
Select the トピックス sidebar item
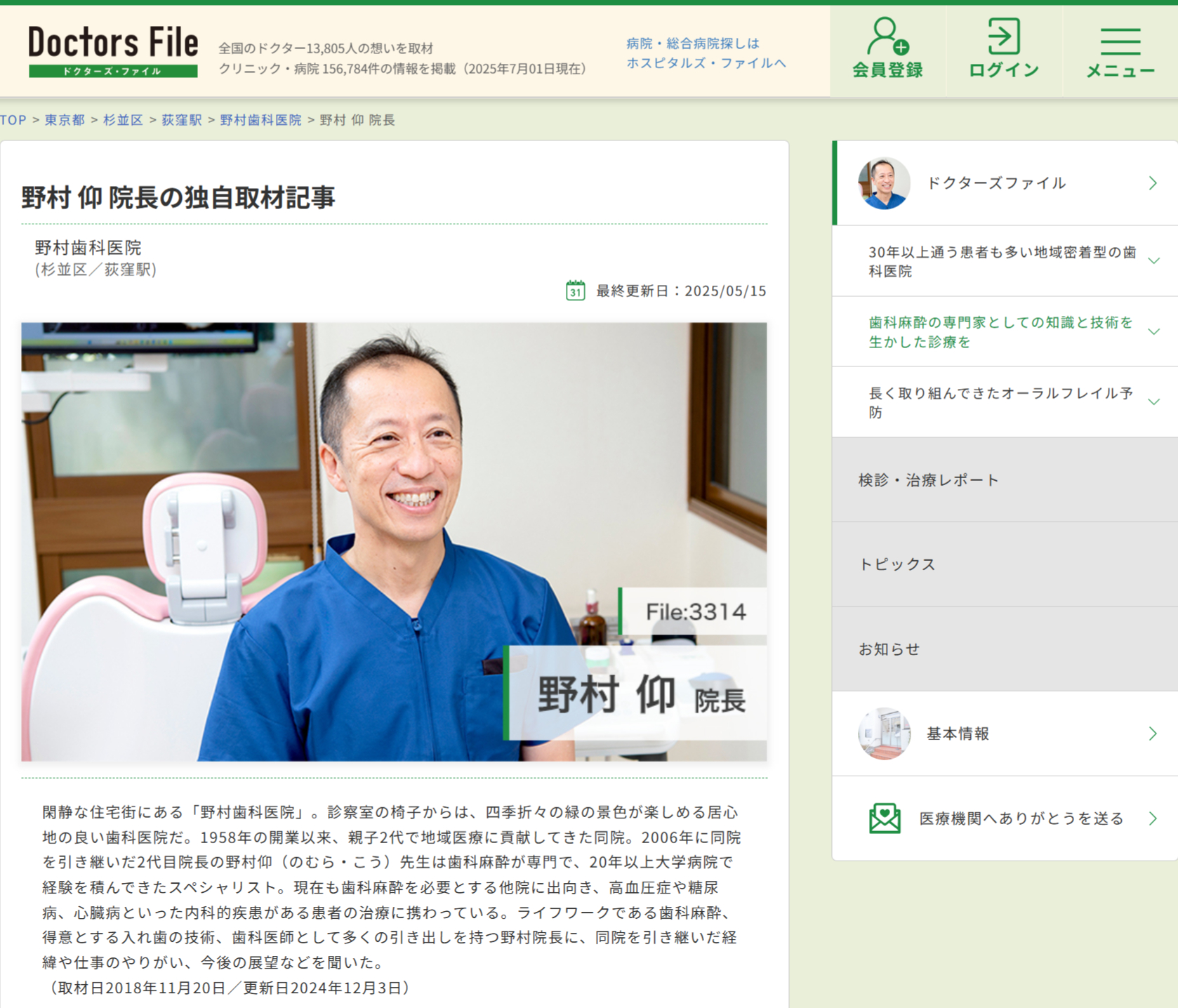click(x=897, y=564)
